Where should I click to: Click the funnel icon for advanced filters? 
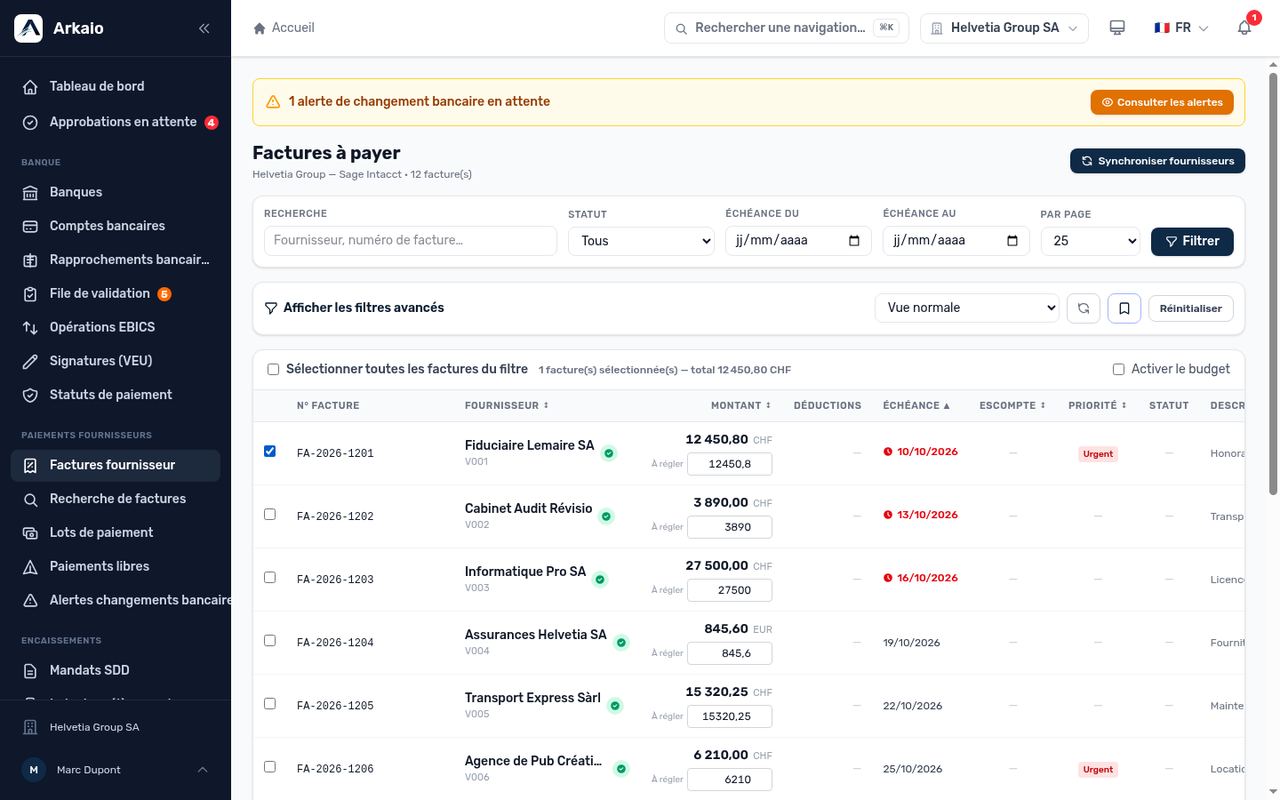coord(270,308)
